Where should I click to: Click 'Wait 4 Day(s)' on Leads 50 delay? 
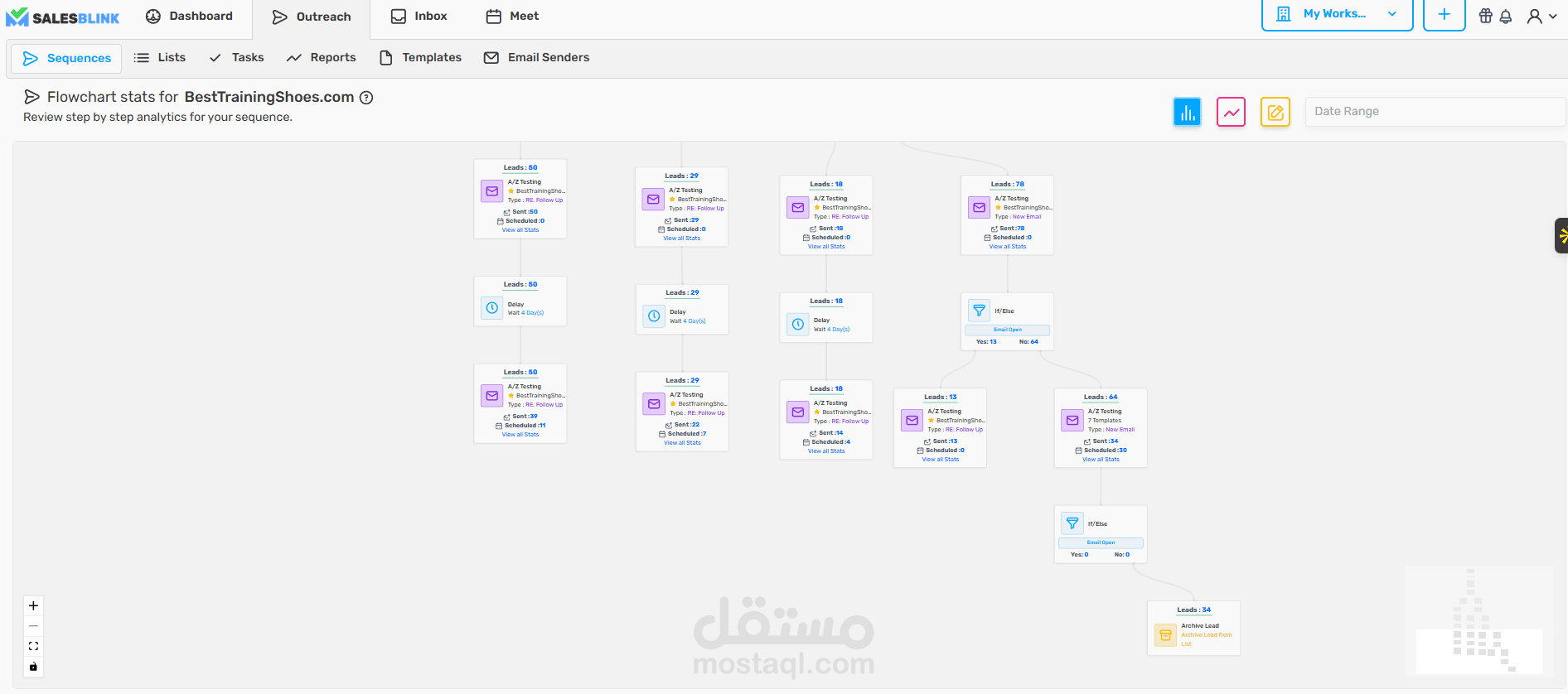coord(525,313)
